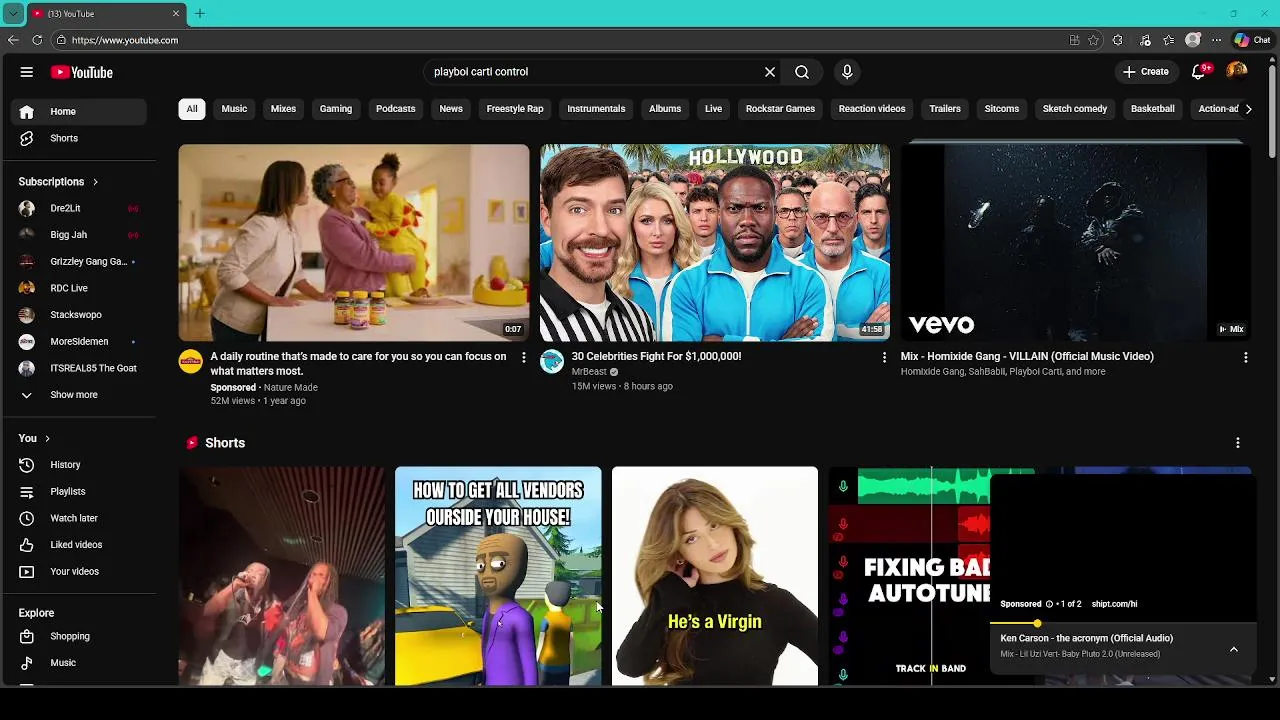
Task: Expand the miniplayer with chevron
Action: click(1234, 649)
